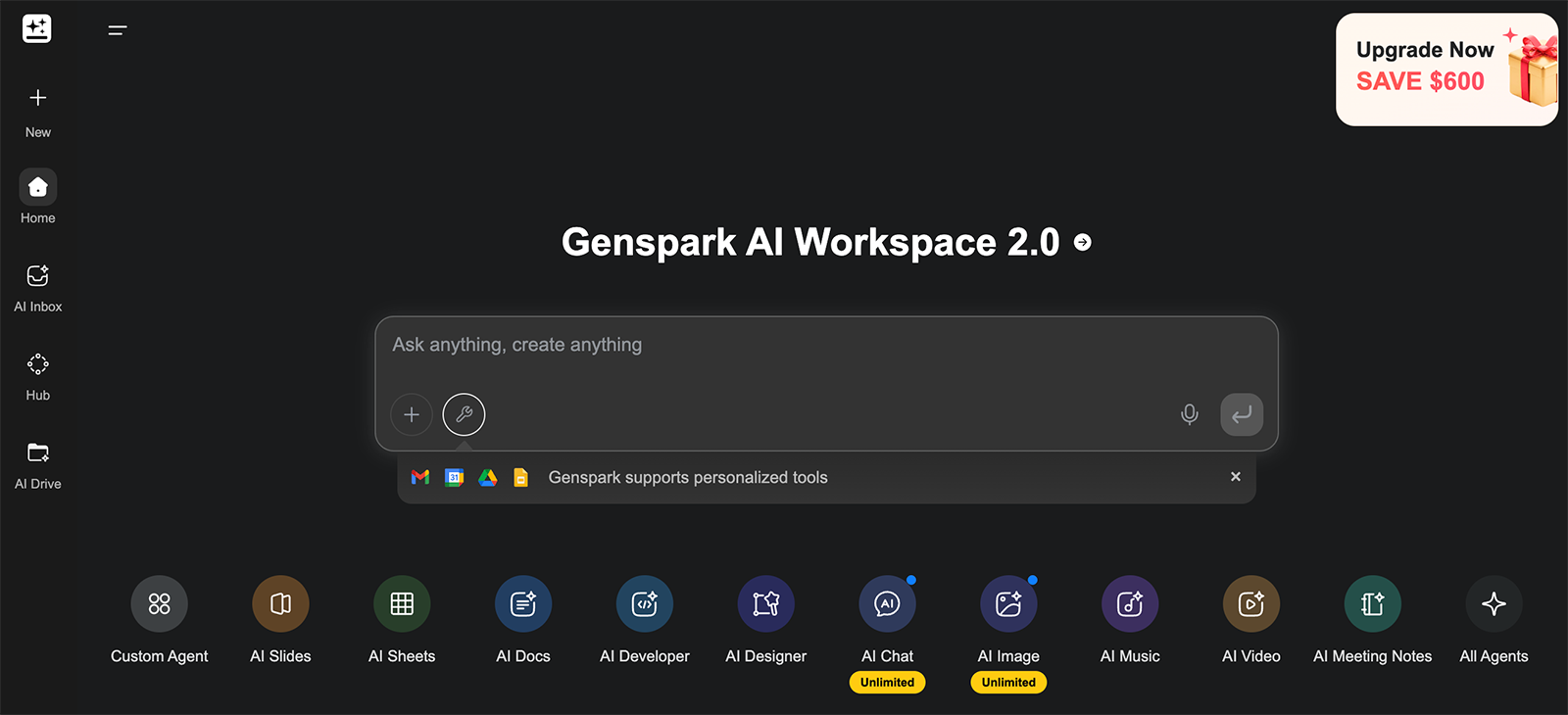1568x715 pixels.
Task: Click Unlimited badge under AI Image
Action: point(1008,683)
